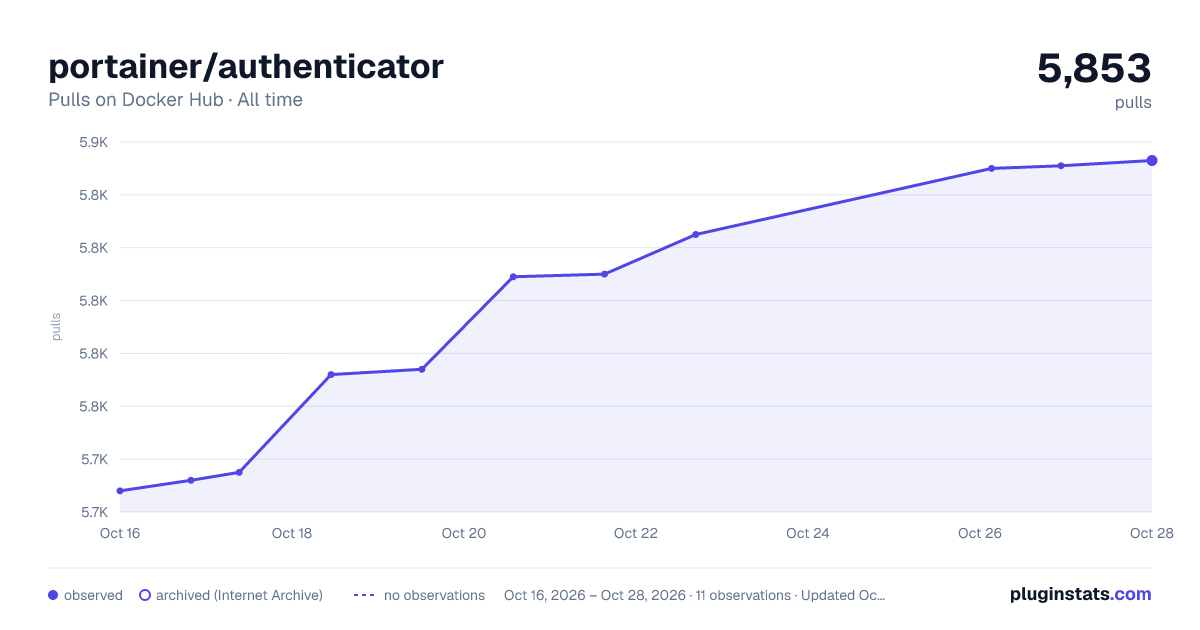Click the "pulls" label under 5,853
The width and height of the screenshot is (1200, 630).
tap(1133, 103)
